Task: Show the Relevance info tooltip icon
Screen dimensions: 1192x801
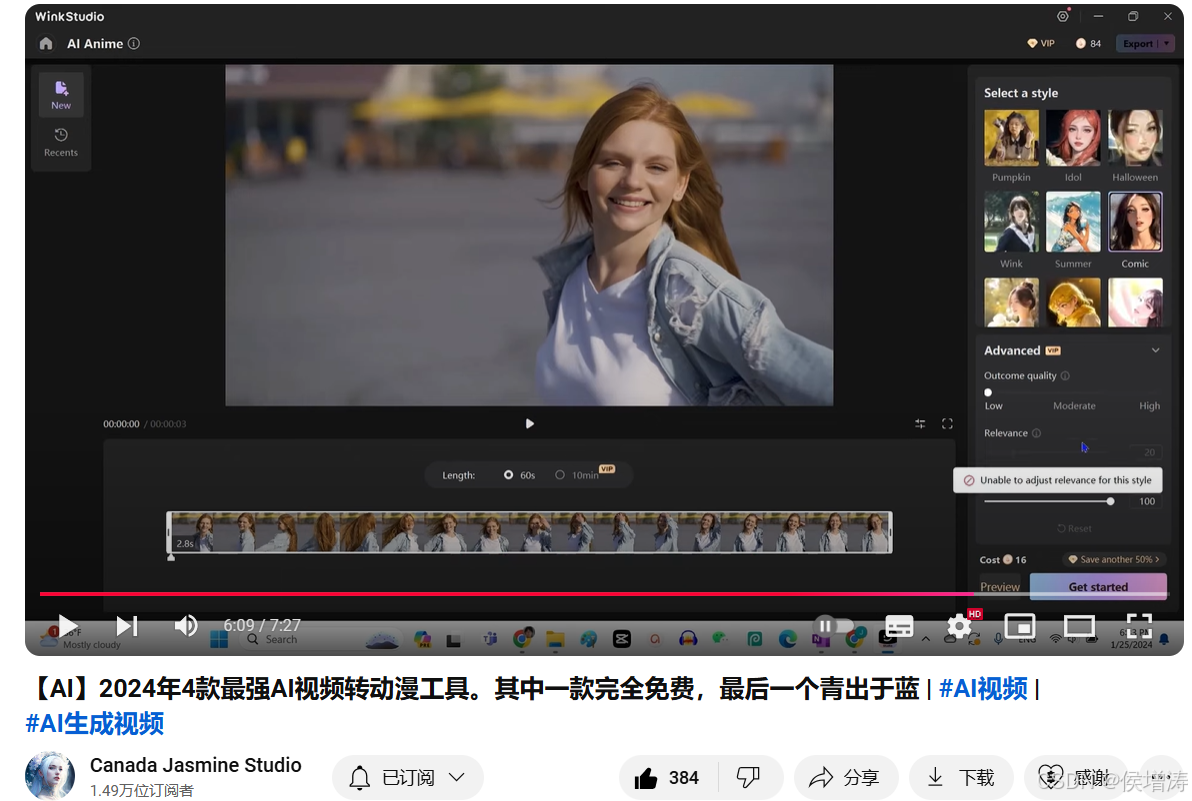Action: (1036, 433)
